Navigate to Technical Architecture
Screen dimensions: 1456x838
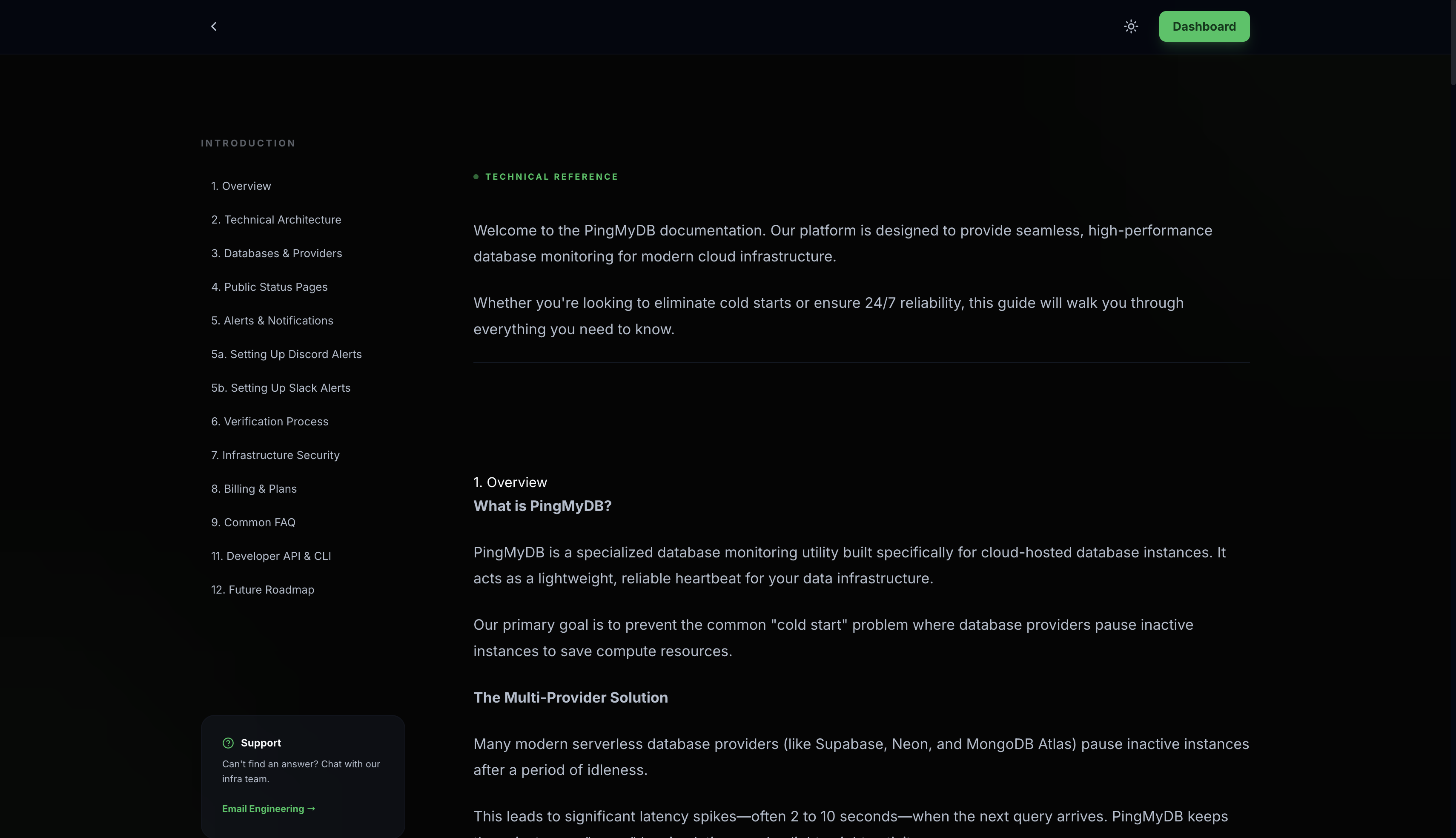[275, 219]
